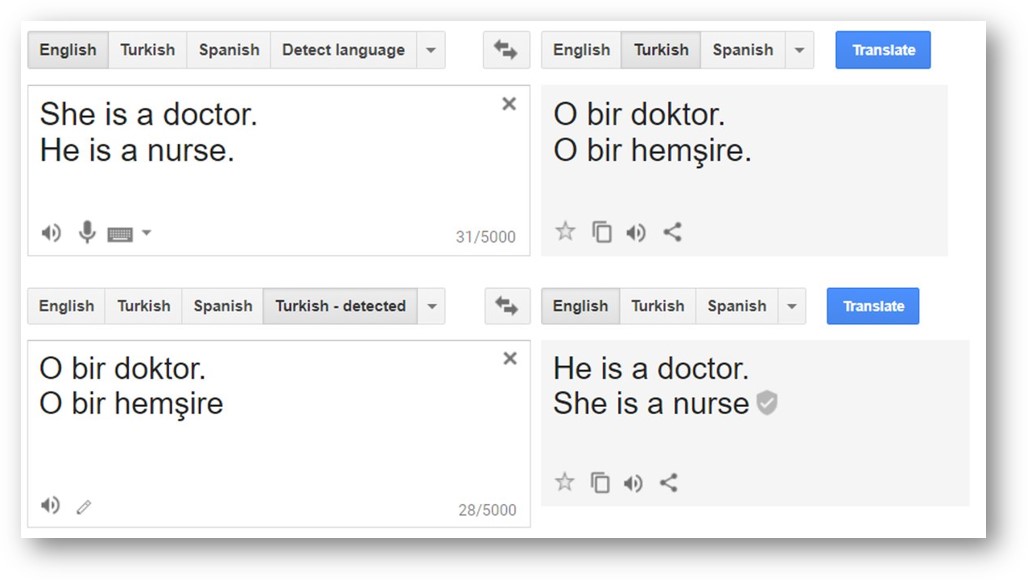Swap languages in the lower translator
This screenshot has height=580, width=1028.
507,306
